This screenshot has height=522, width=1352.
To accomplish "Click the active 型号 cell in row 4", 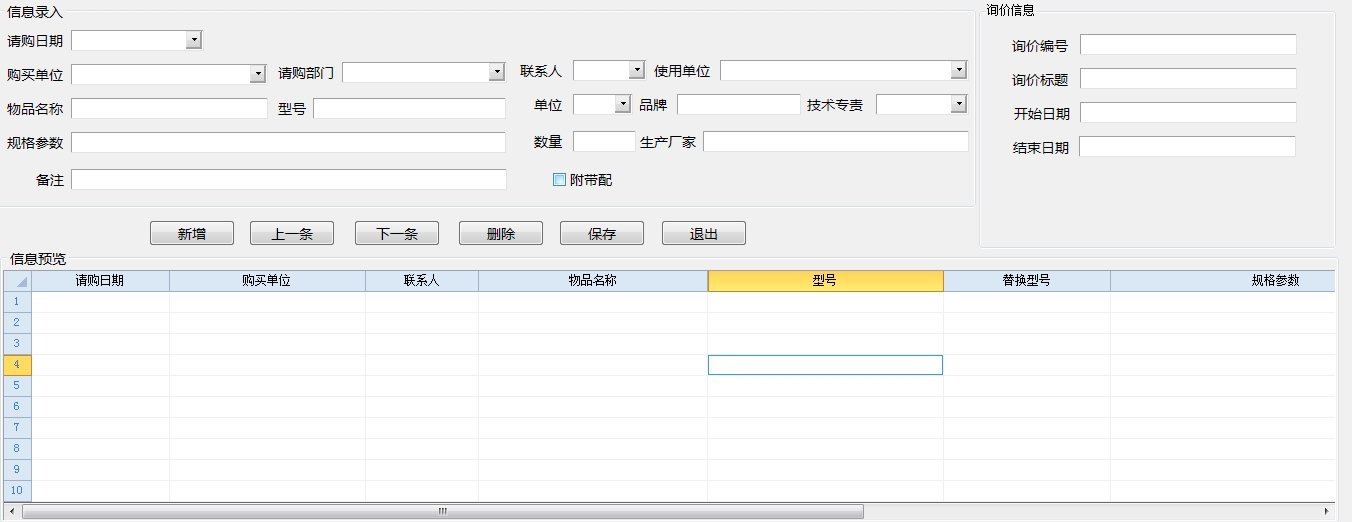I will (825, 365).
